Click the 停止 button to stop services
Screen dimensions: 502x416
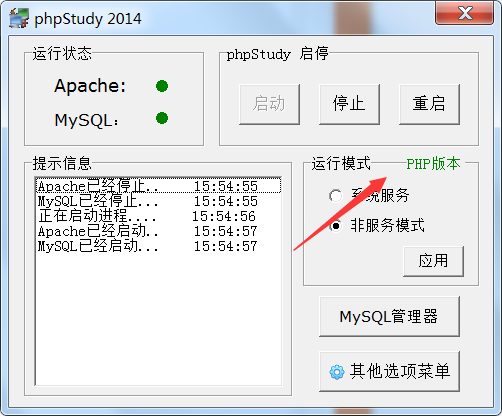349,104
